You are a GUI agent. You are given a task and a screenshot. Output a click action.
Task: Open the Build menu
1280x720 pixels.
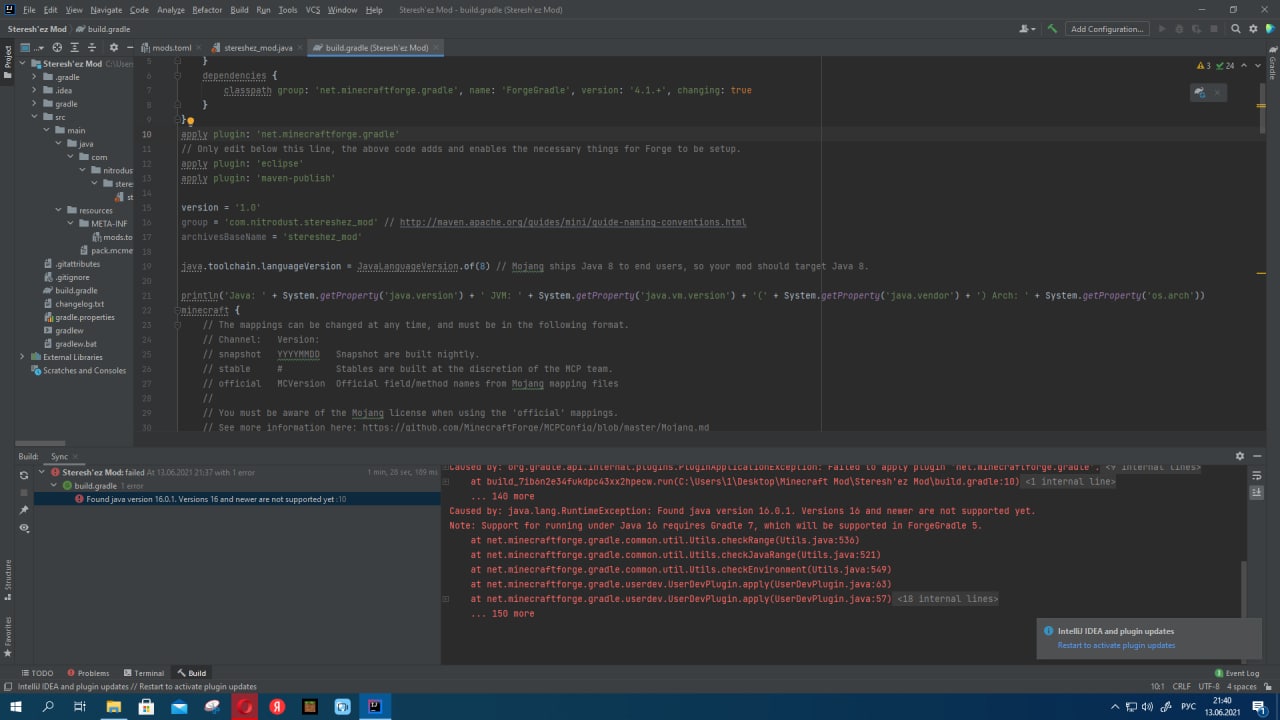pos(239,10)
